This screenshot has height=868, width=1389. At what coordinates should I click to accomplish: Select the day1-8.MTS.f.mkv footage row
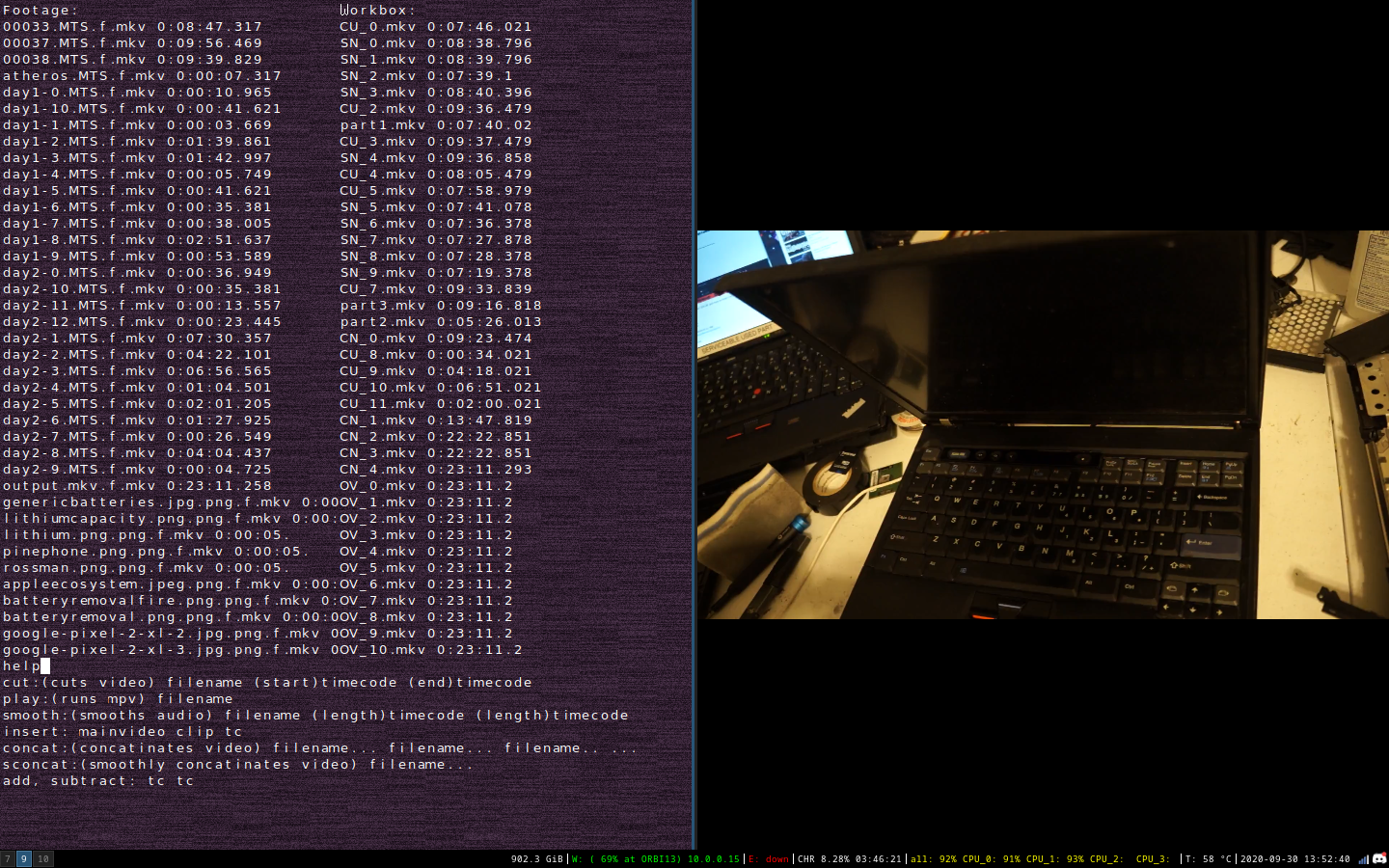137,240
